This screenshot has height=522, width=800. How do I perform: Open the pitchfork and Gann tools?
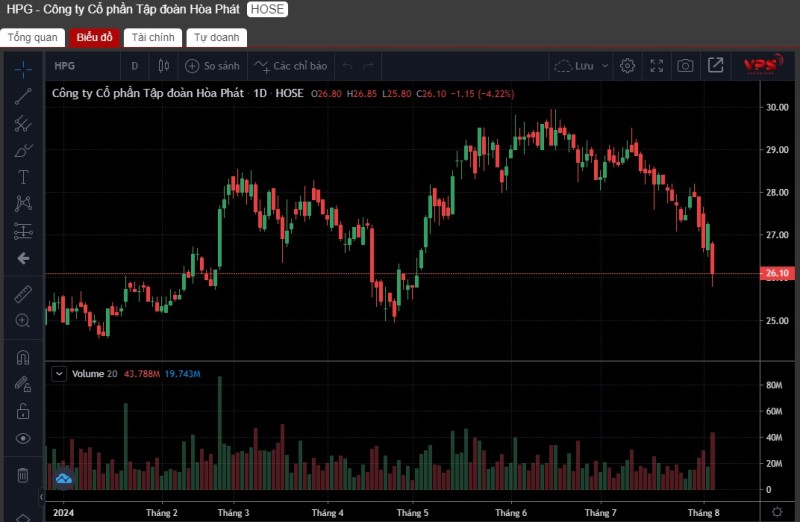23,123
